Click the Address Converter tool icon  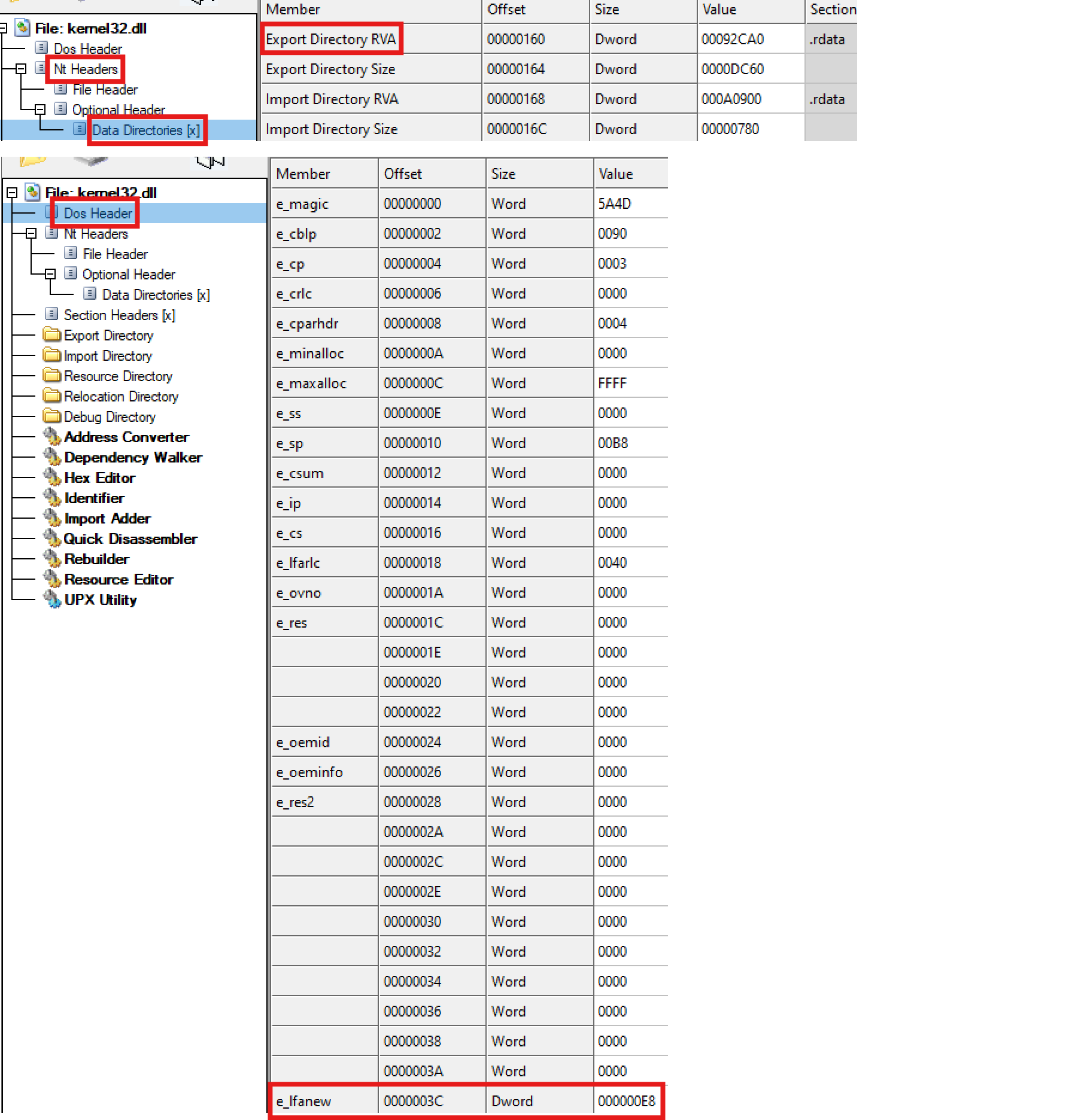(x=53, y=437)
